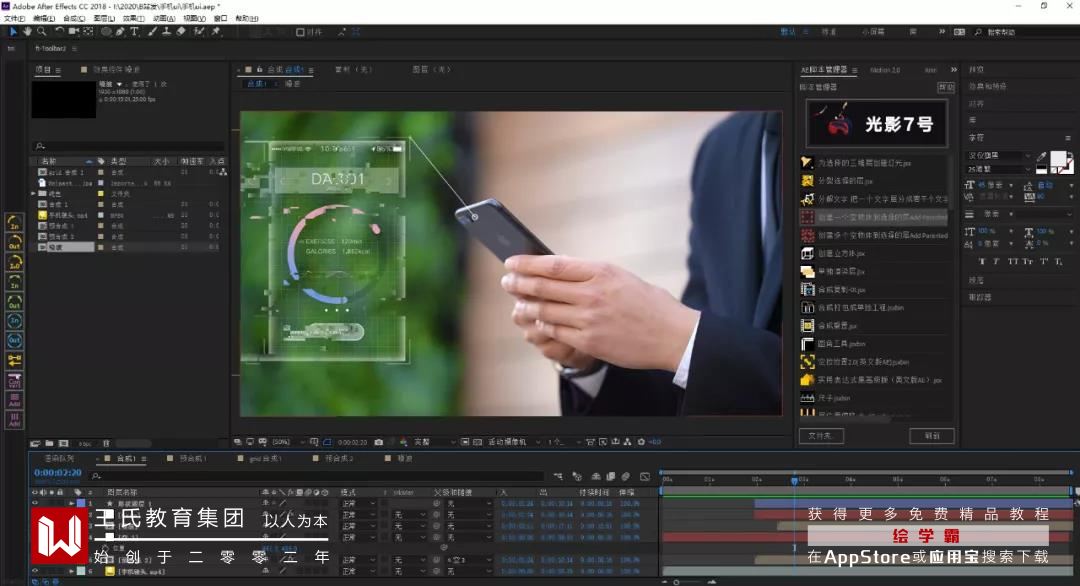1080x586 pixels.
Task: Click the 0:00:02:20 current time display in timeline
Action: (x=58, y=473)
